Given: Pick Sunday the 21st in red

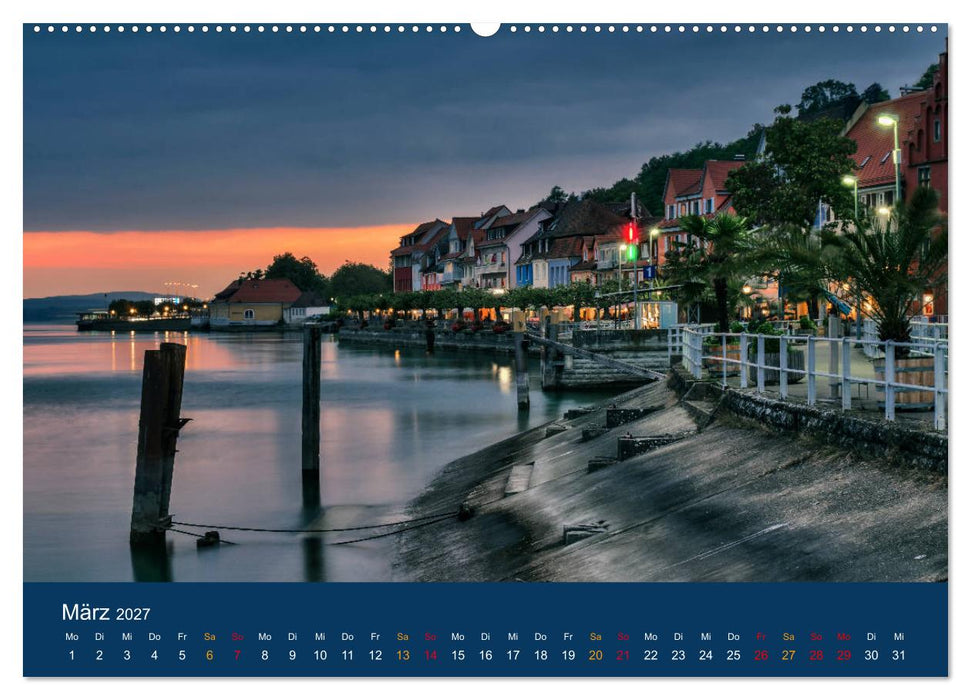Looking at the screenshot, I should (x=623, y=655).
